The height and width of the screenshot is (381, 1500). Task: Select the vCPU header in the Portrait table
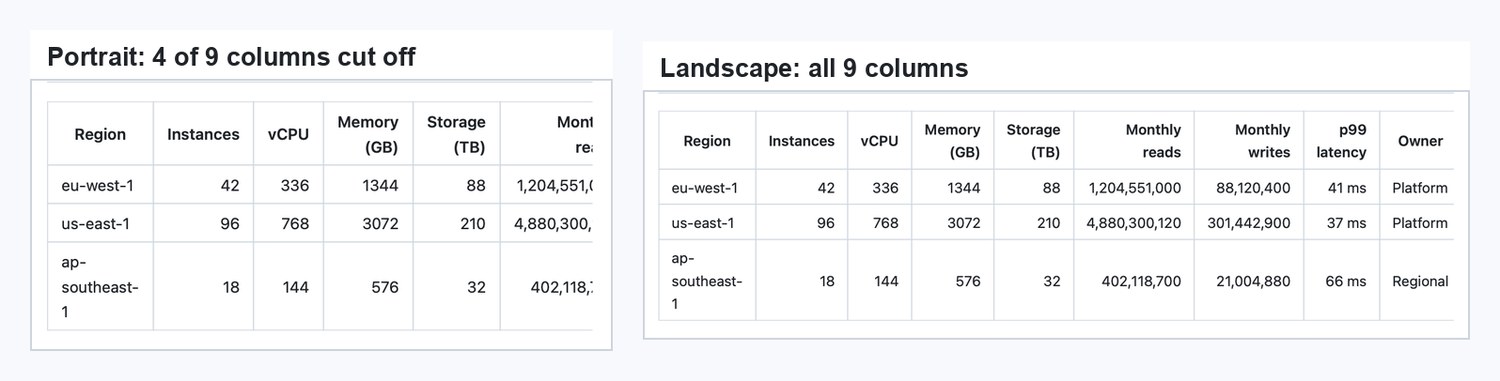pyautogui.click(x=288, y=134)
